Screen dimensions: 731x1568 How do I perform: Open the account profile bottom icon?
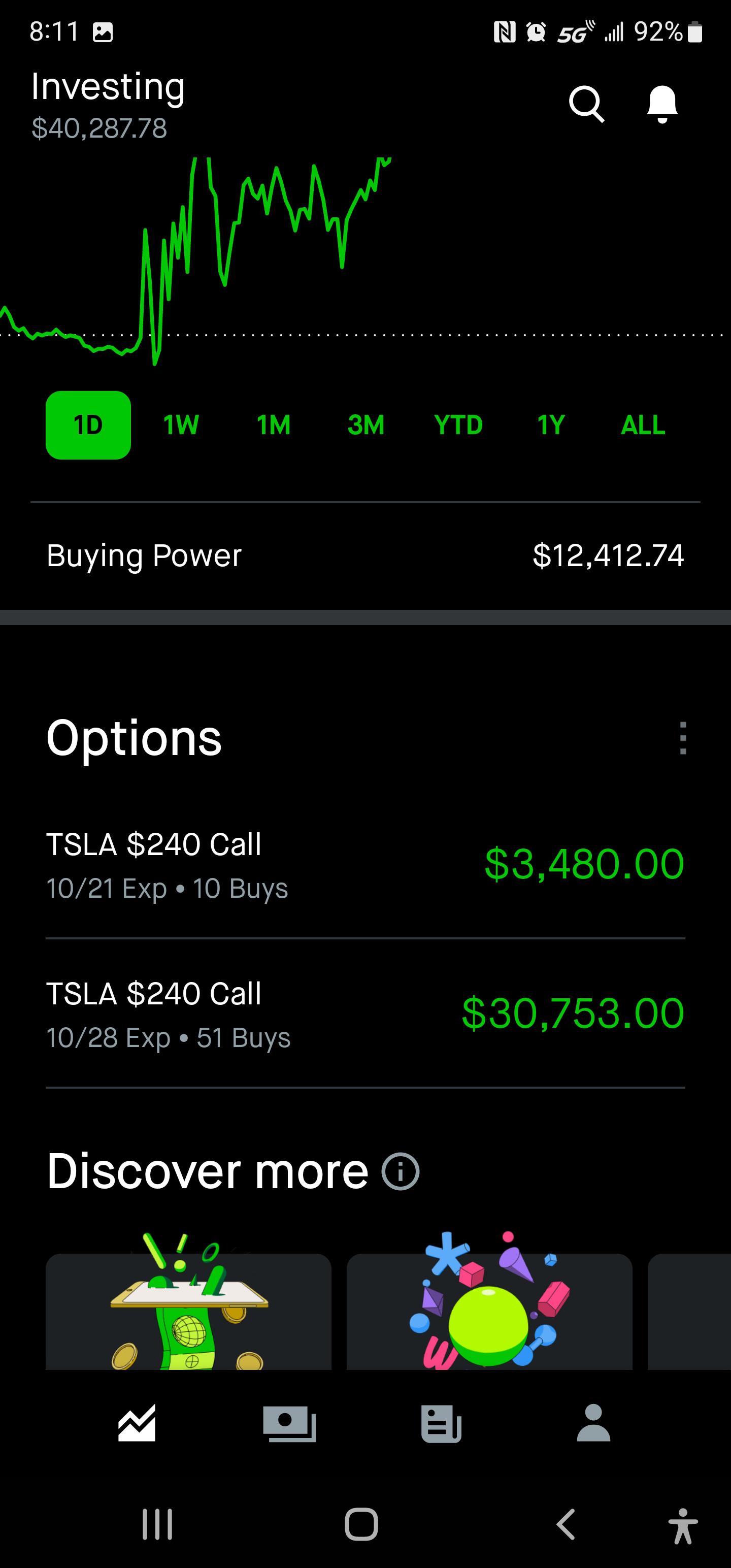pyautogui.click(x=593, y=1423)
